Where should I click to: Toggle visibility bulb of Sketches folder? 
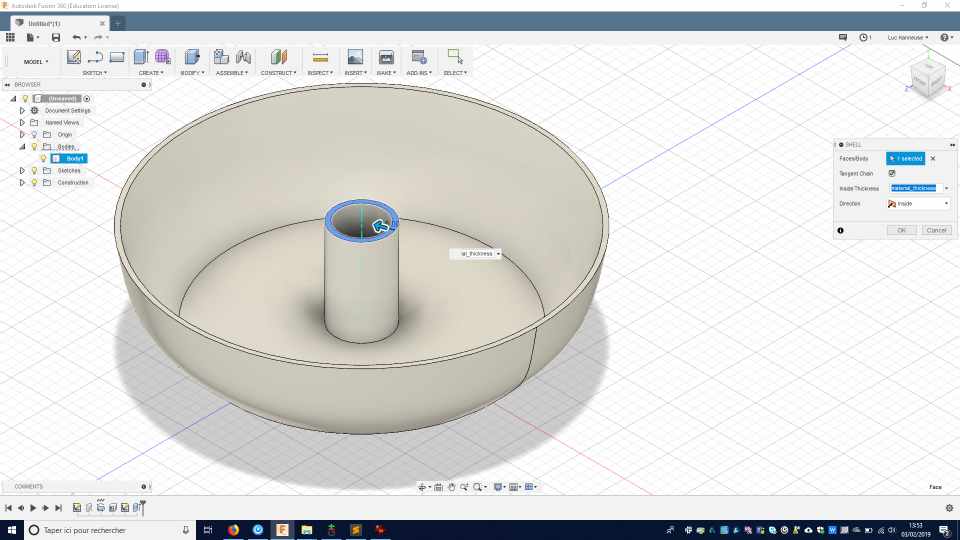(34, 171)
